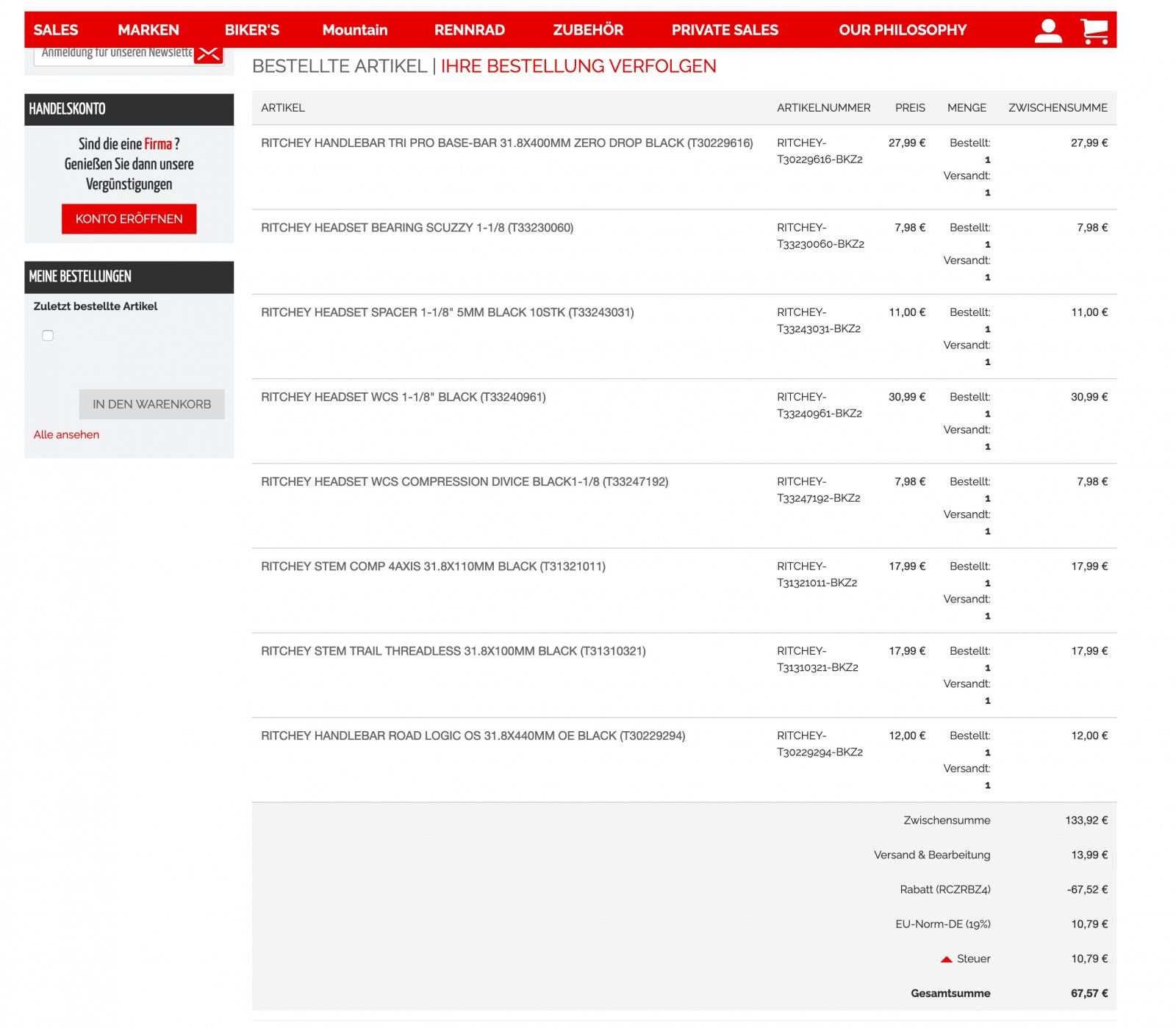Click the red Firma link
Screen dimensions: 1176x1028
point(157,144)
